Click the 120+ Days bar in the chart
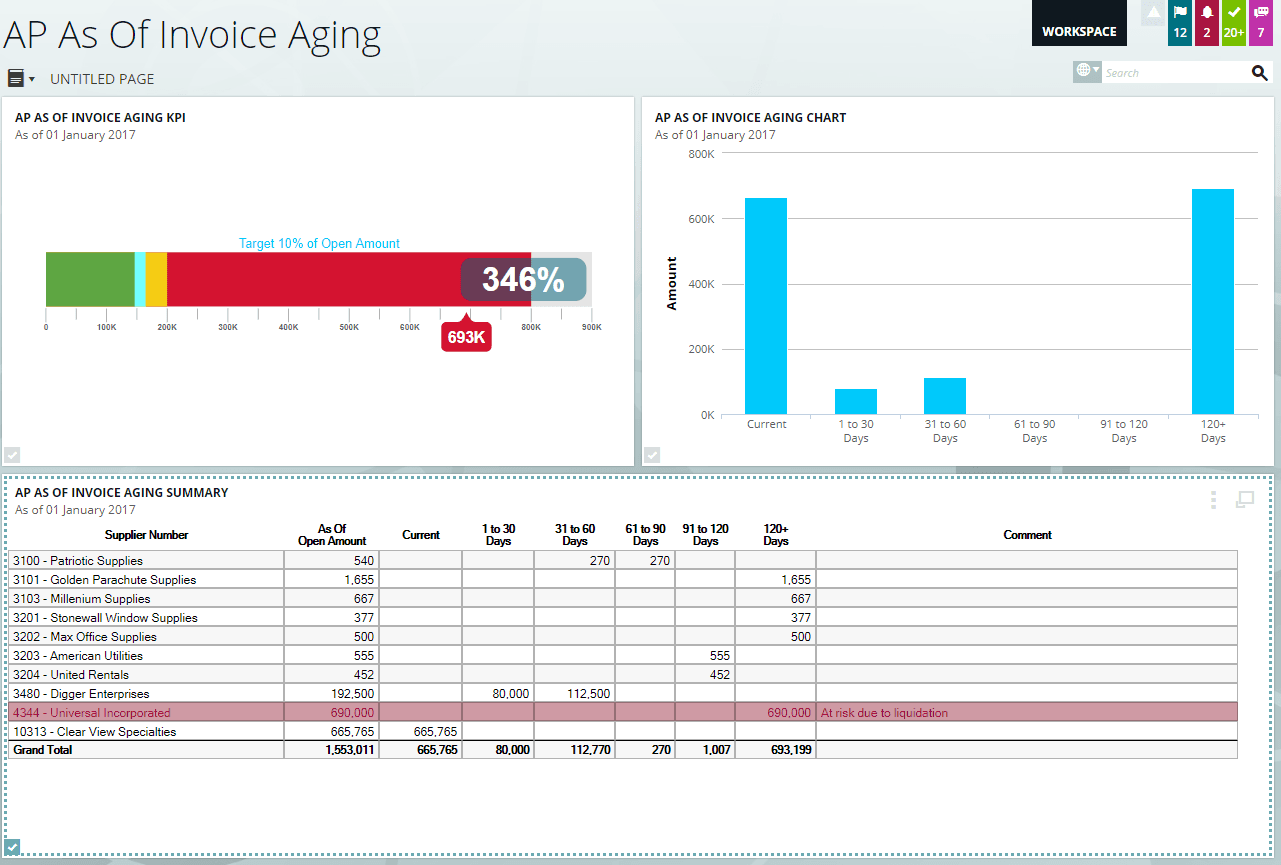Viewport: 1281px width, 865px height. pyautogui.click(x=1213, y=301)
